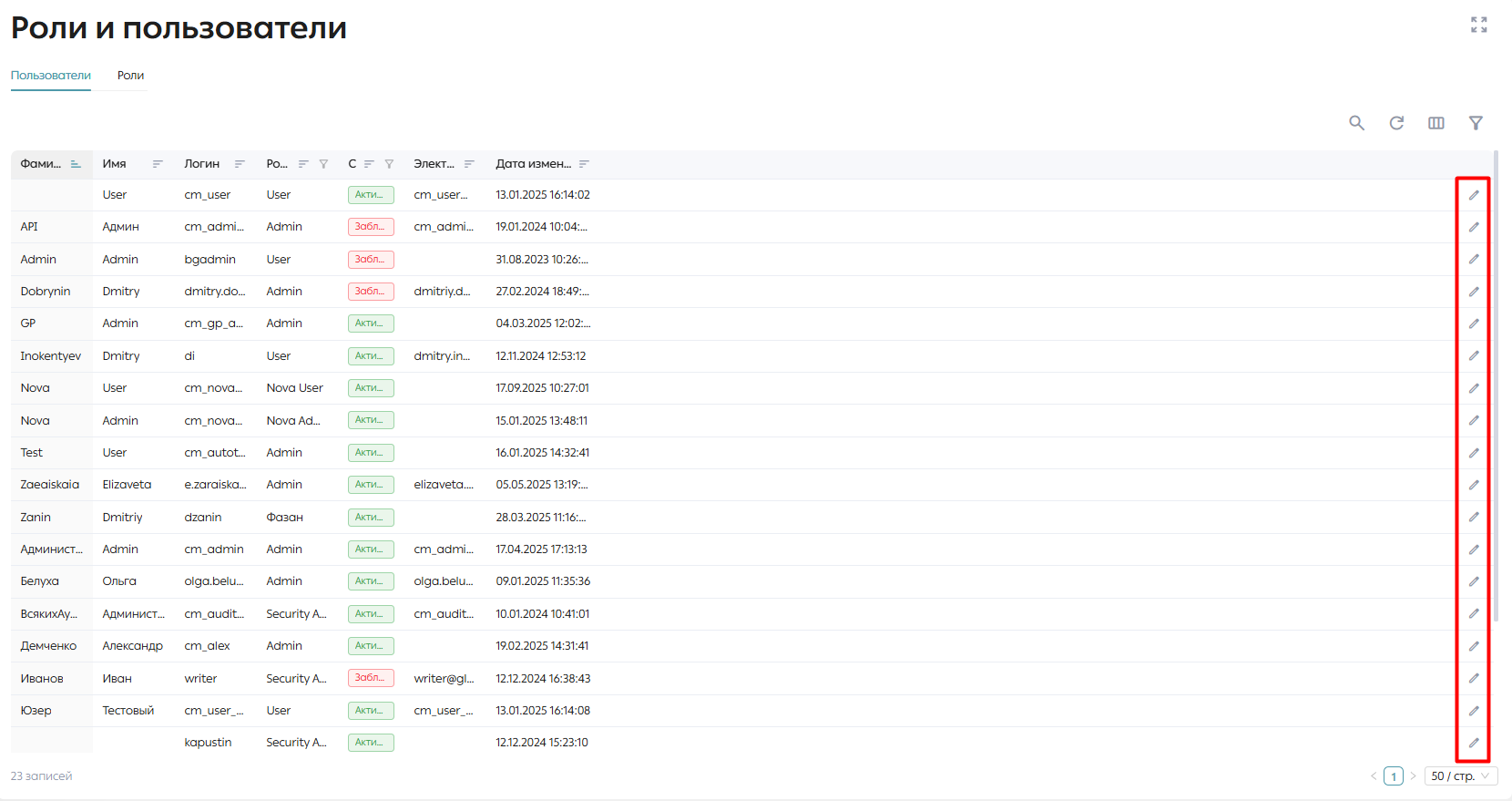This screenshot has height=801, width=1512.
Task: Expand the 50 / стр. page size dropdown
Action: point(1461,776)
